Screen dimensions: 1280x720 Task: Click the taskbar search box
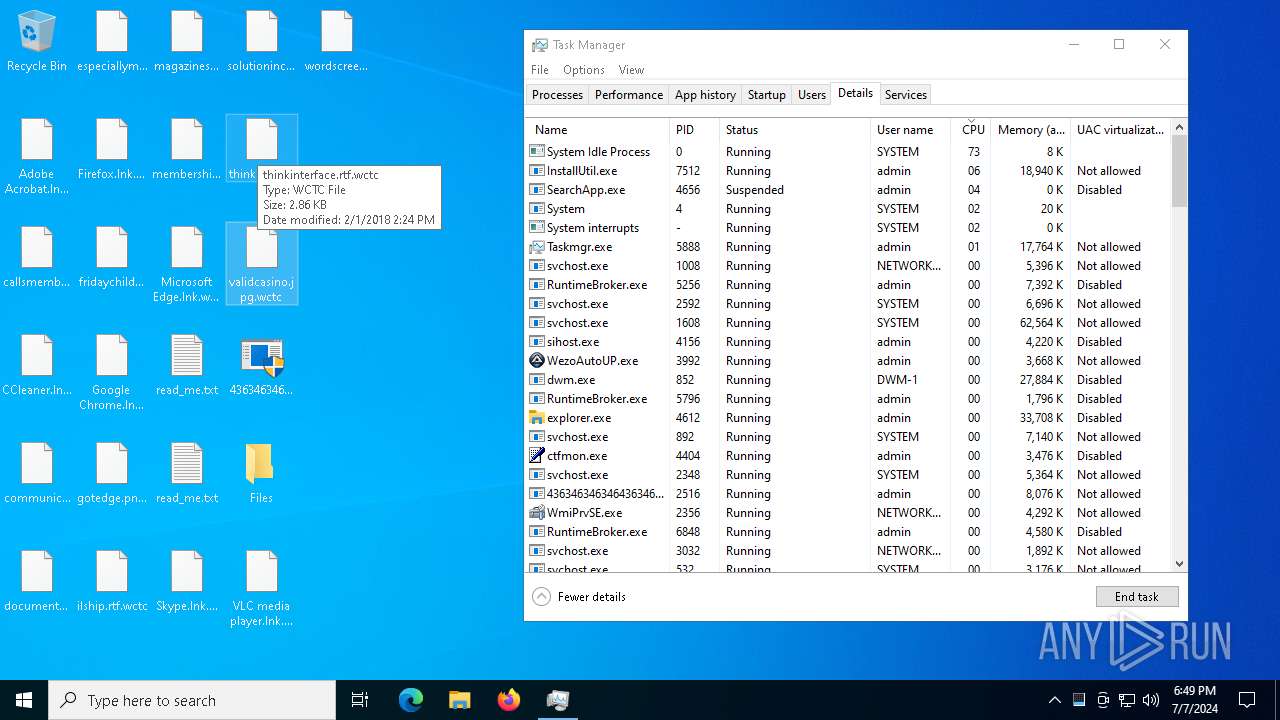[192, 700]
